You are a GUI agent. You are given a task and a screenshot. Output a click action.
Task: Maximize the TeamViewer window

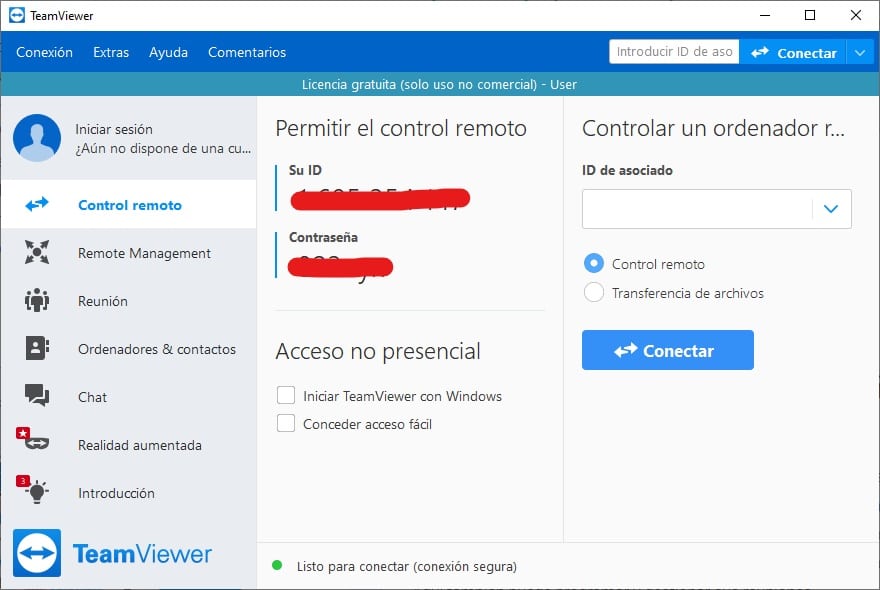tap(810, 15)
